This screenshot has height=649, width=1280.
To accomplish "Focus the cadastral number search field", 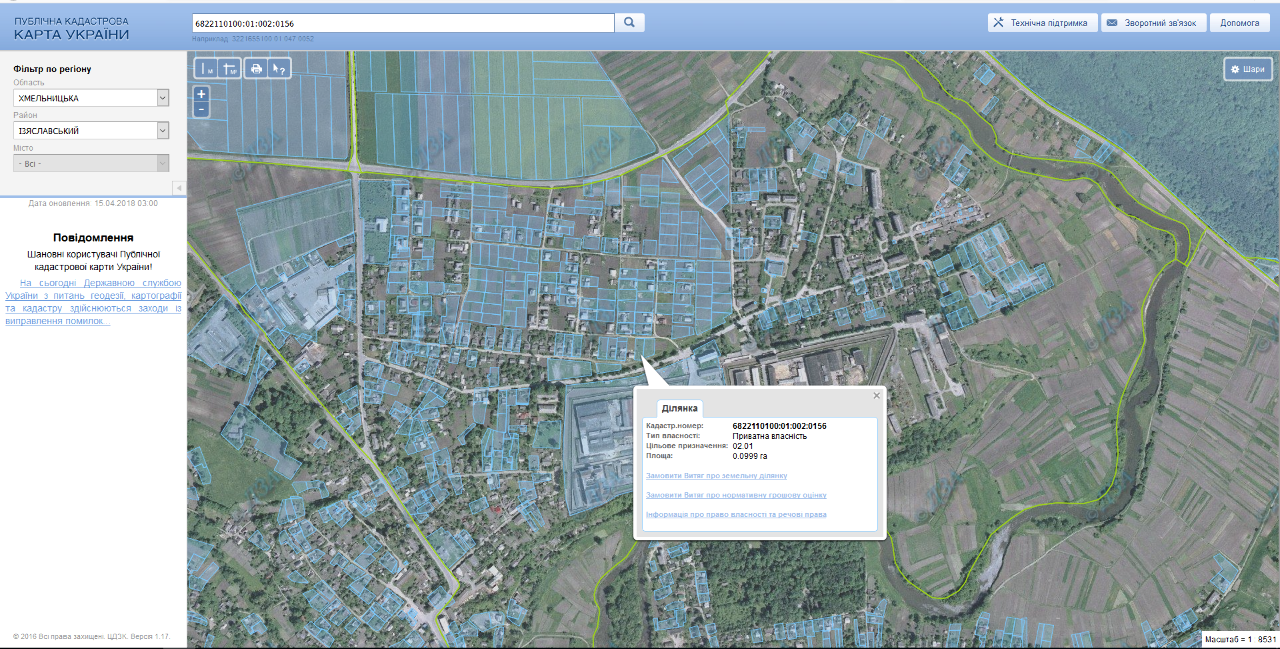I will point(402,22).
